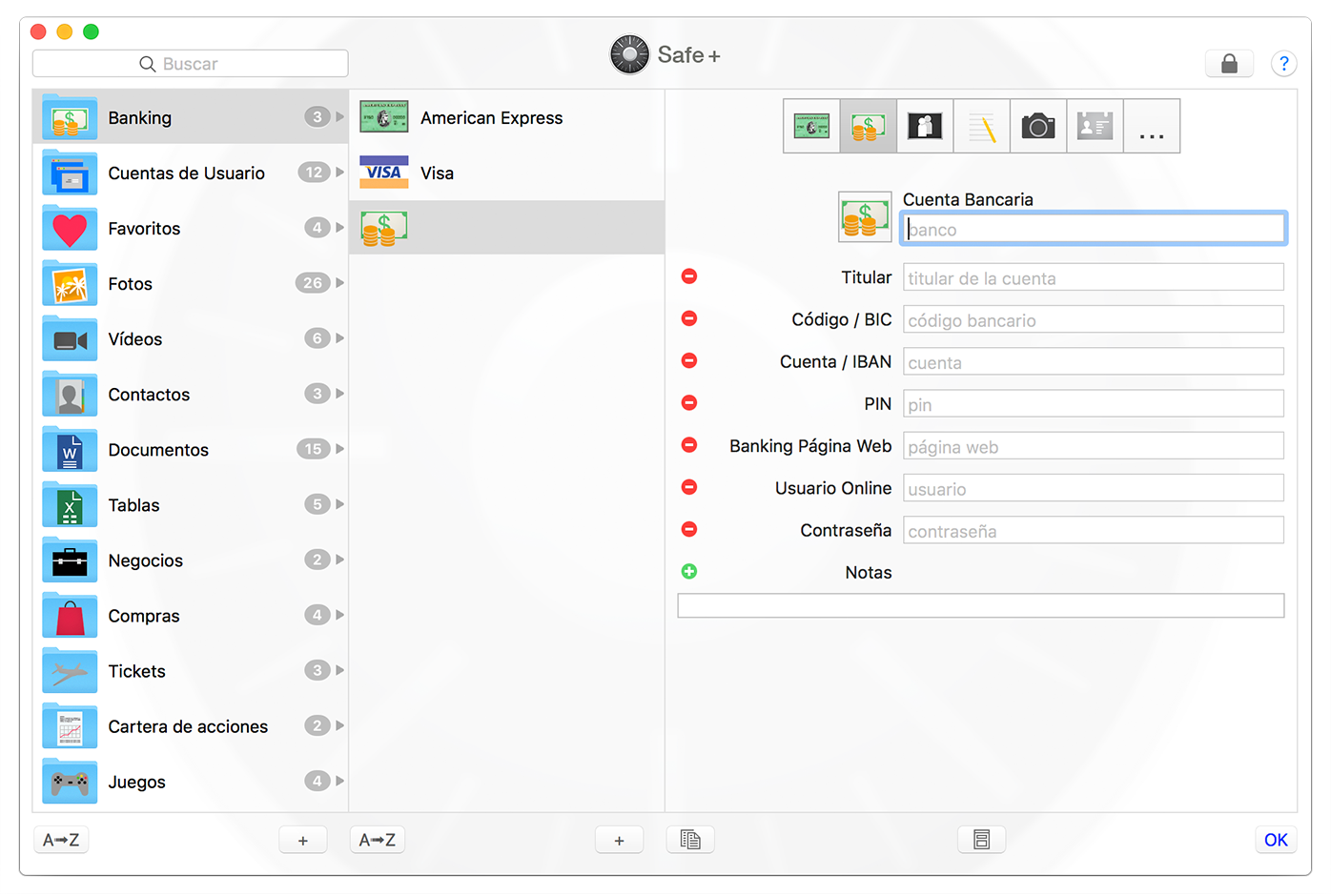Click the document template icon button at bottom
The image size is (1331, 896).
pos(981,840)
